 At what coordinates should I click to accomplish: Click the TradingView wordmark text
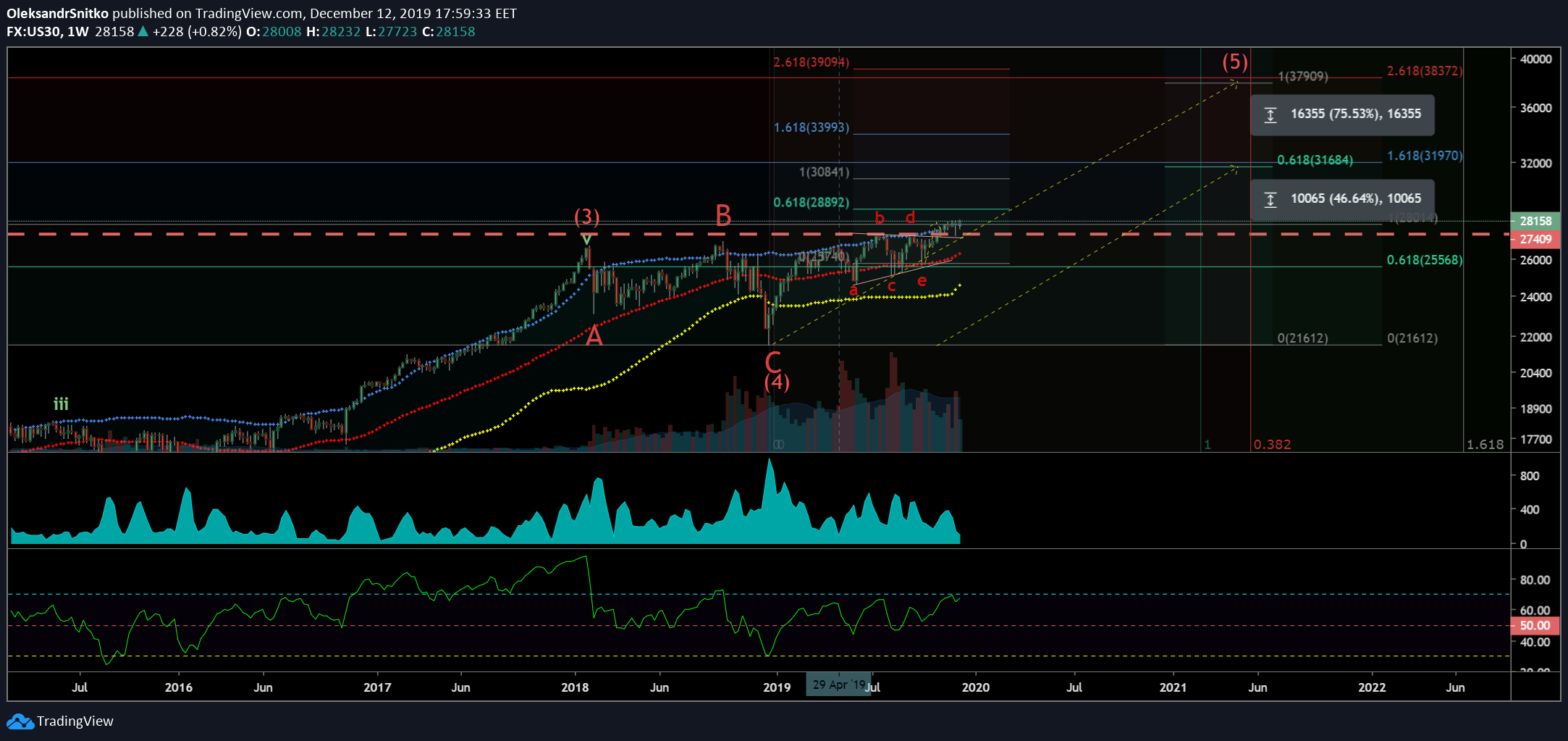[x=75, y=721]
